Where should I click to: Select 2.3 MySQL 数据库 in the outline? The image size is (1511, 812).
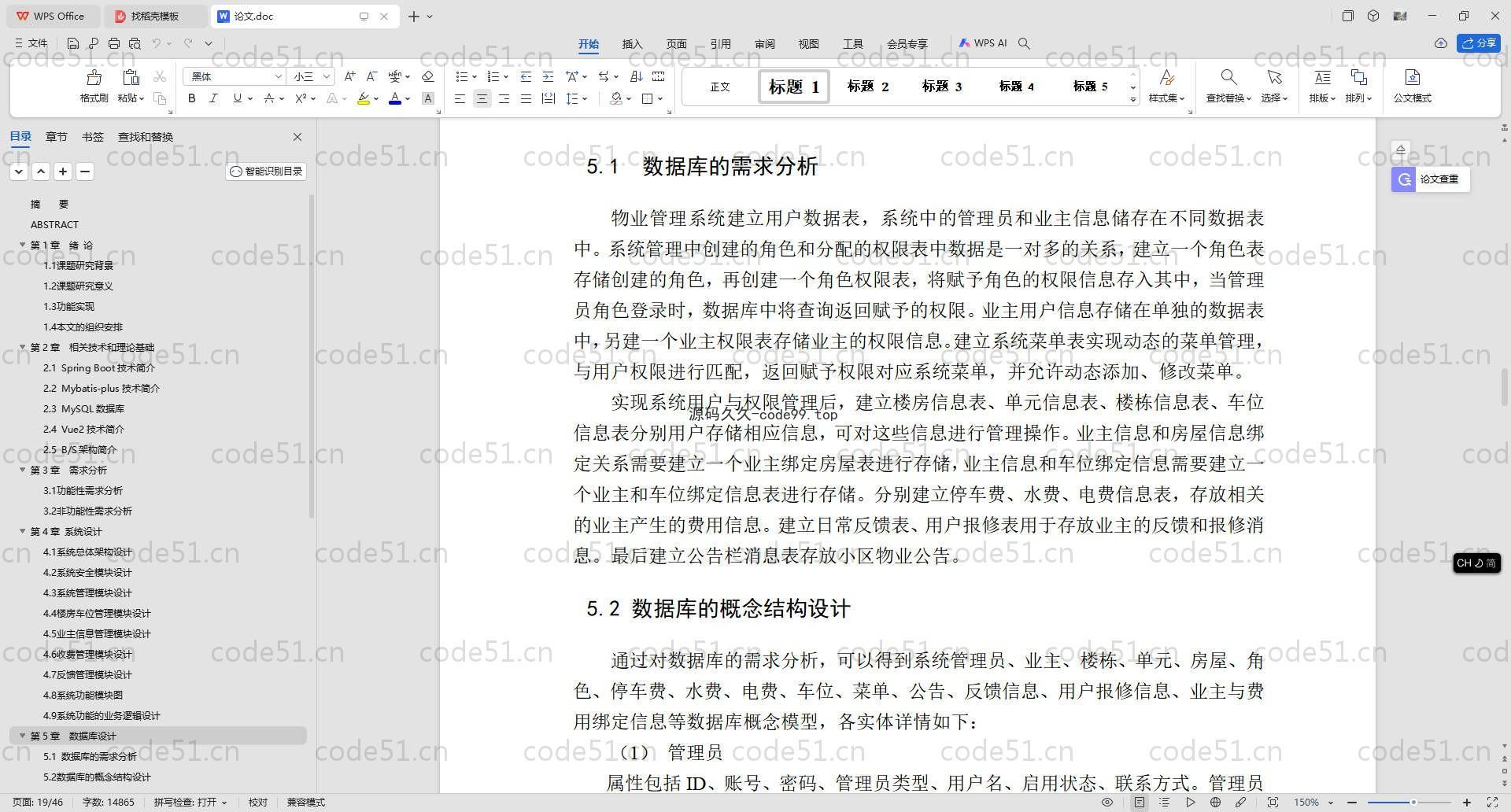[x=83, y=409]
